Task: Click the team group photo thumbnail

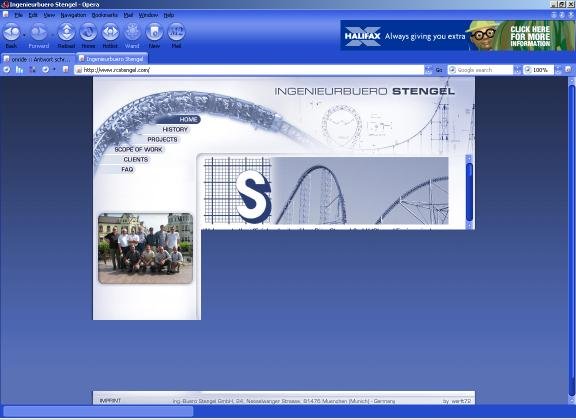Action: [x=145, y=248]
